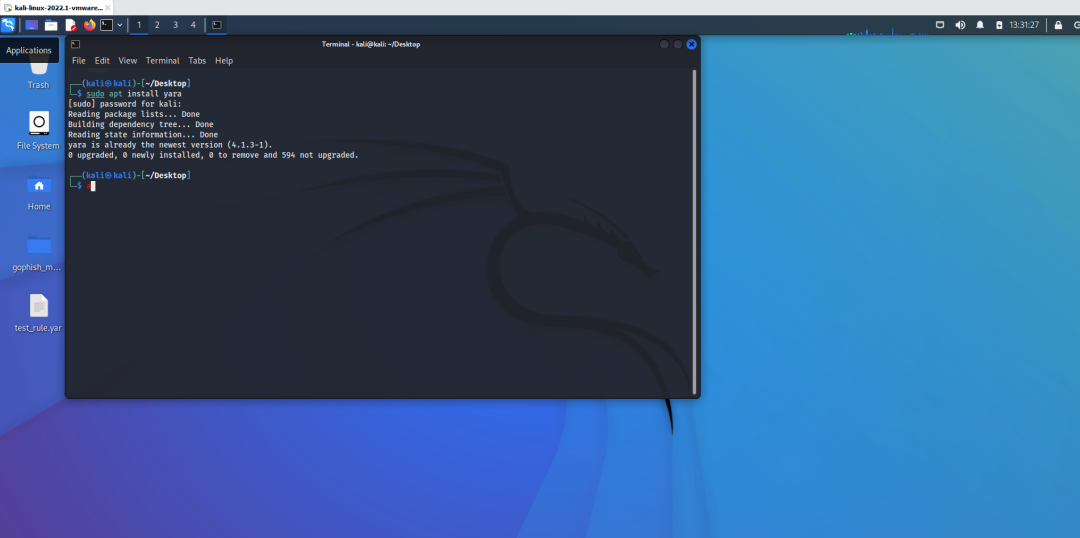1080x538 pixels.
Task: Click the battery power tray icon
Action: point(999,25)
